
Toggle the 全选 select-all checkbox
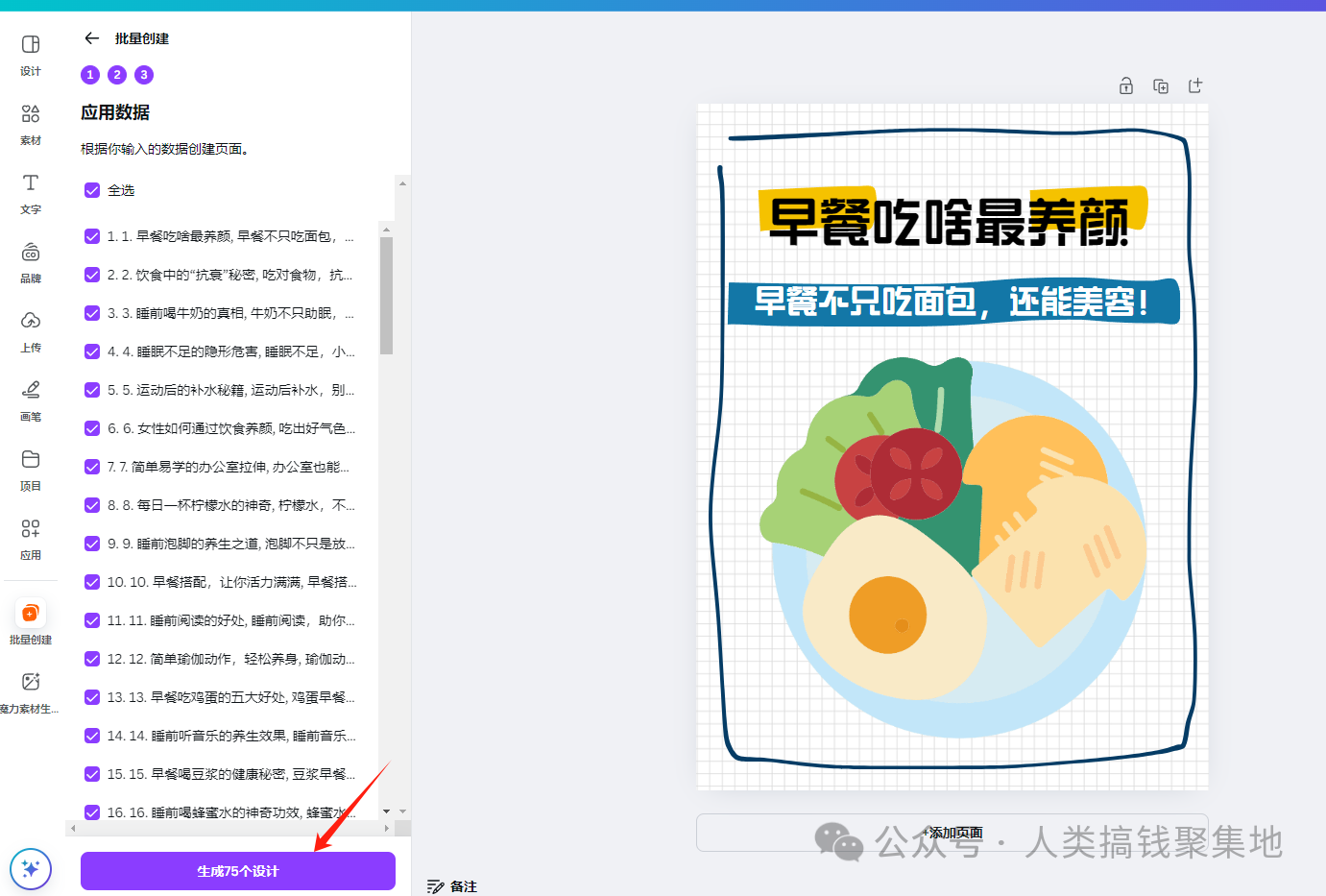92,190
